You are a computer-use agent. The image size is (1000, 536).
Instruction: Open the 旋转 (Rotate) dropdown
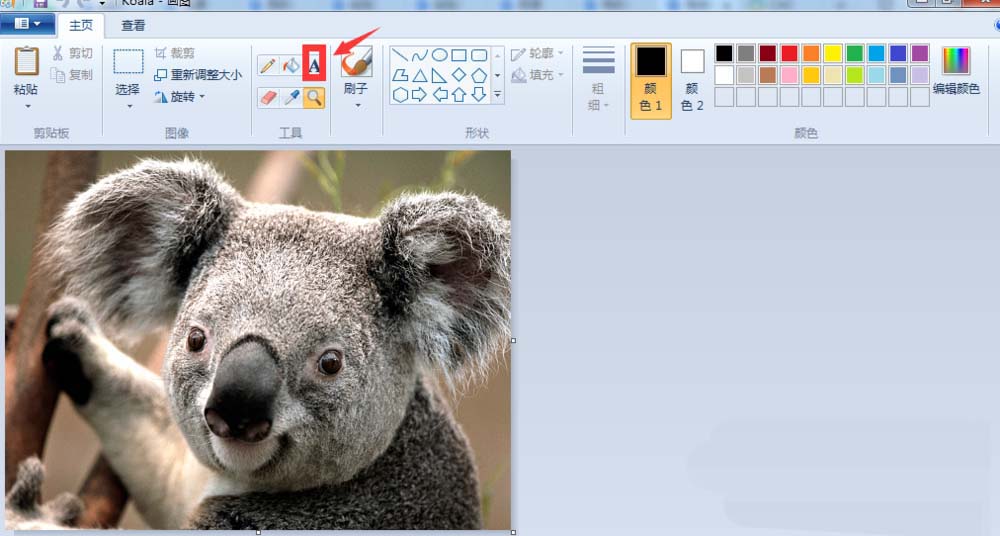tap(180, 97)
